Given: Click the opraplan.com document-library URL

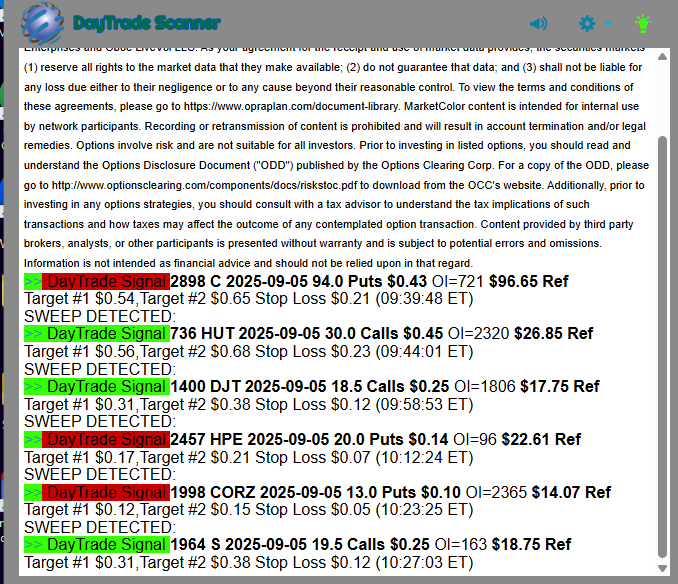Looking at the screenshot, I should (291, 107).
